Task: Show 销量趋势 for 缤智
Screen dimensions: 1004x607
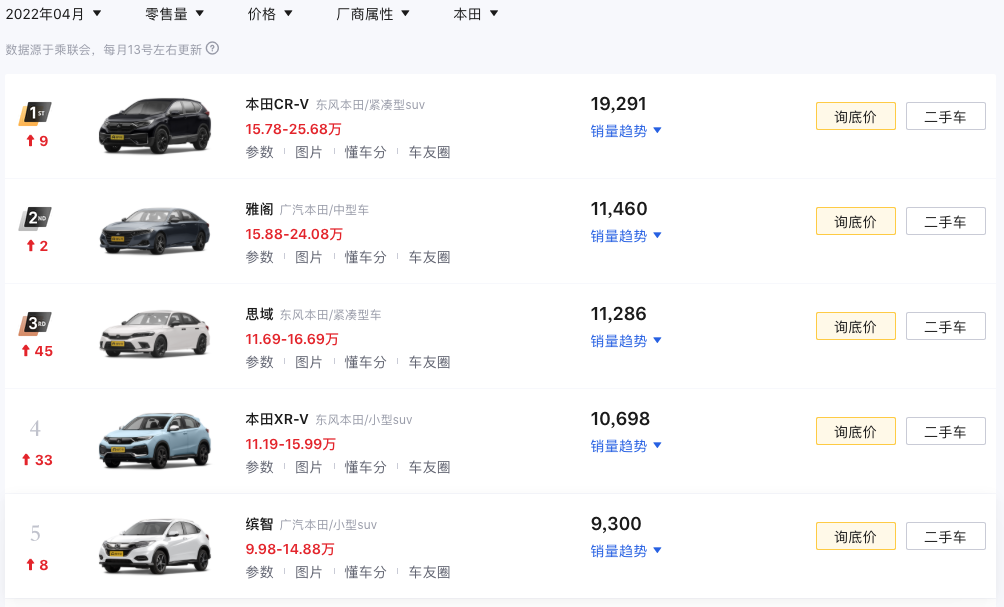Action: coord(626,551)
